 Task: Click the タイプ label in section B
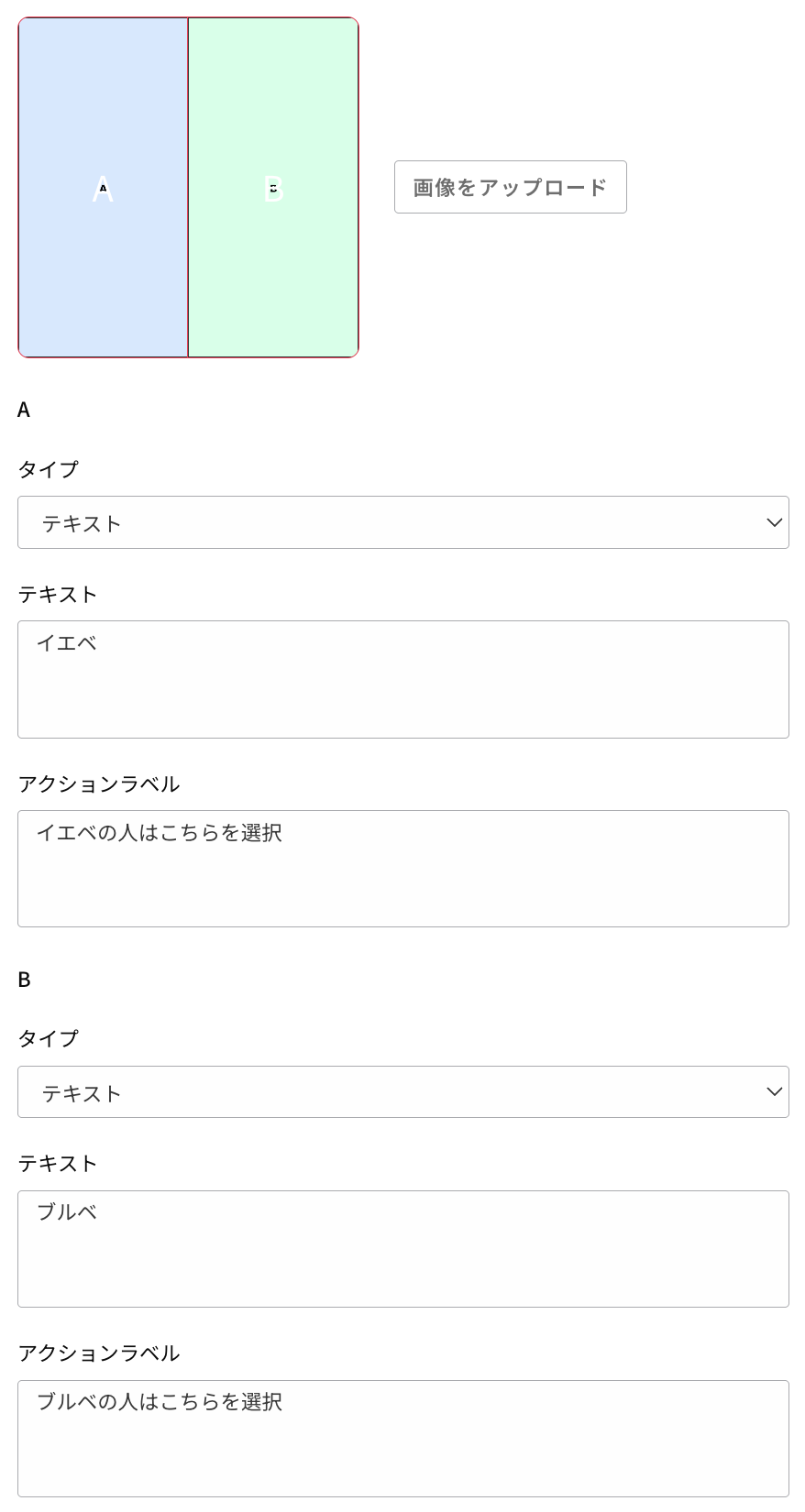48,1038
